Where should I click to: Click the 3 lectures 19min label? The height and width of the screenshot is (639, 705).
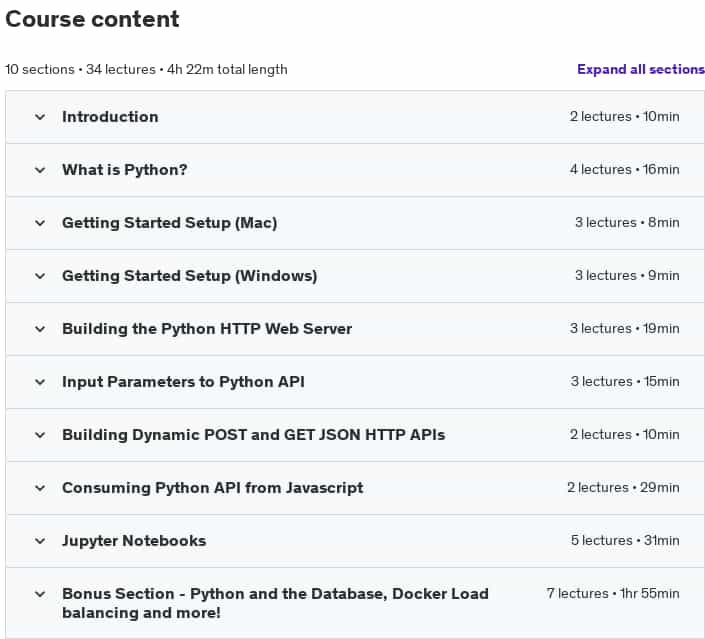point(625,328)
